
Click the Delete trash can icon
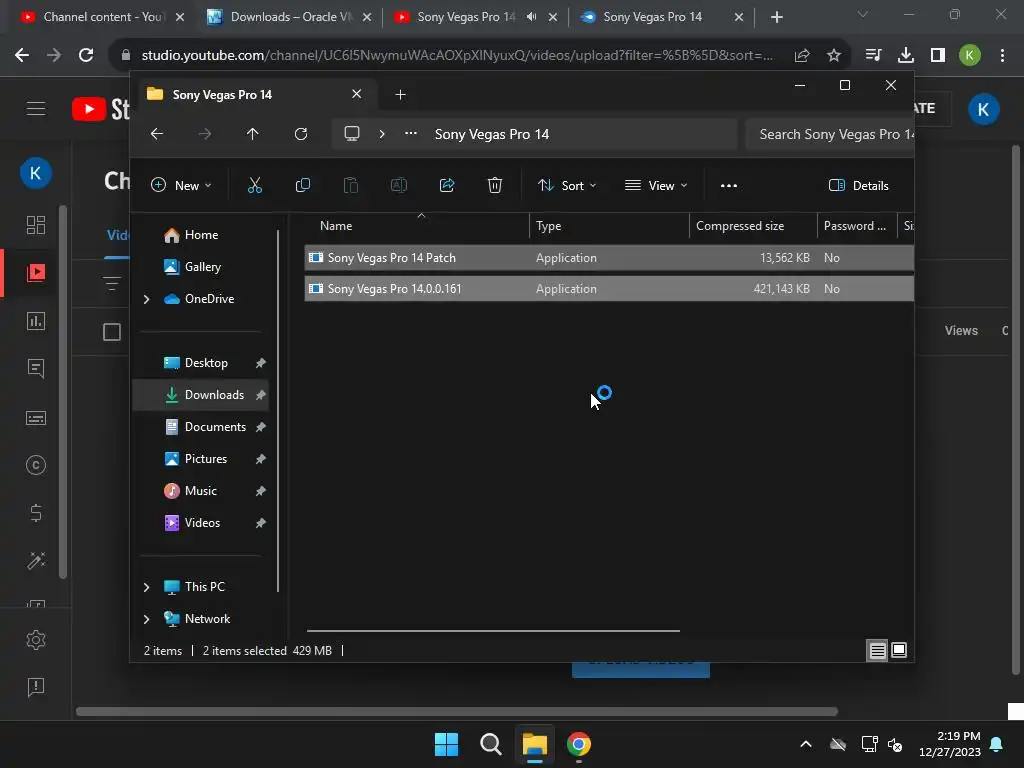pyautogui.click(x=495, y=185)
